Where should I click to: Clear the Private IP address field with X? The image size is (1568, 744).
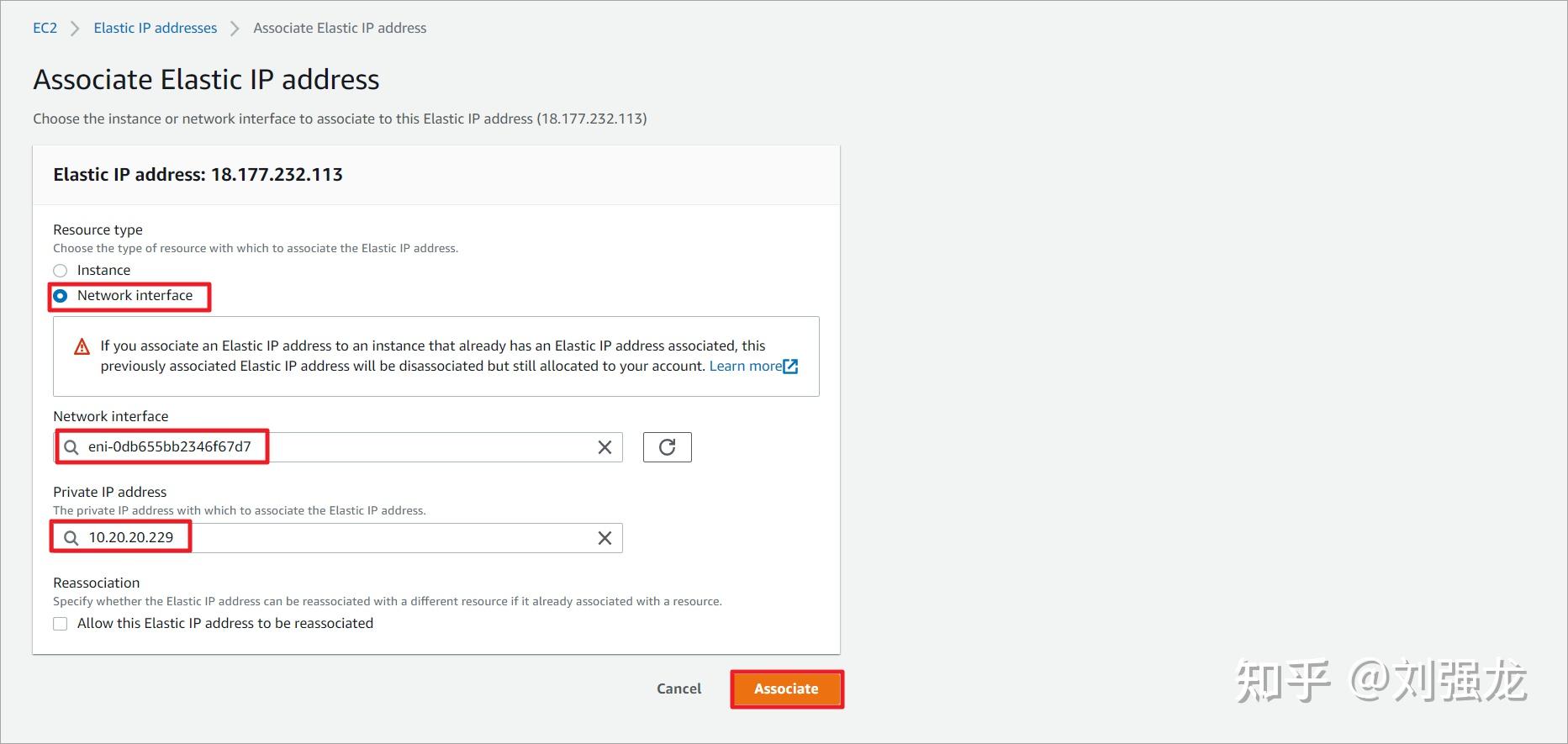(x=604, y=538)
